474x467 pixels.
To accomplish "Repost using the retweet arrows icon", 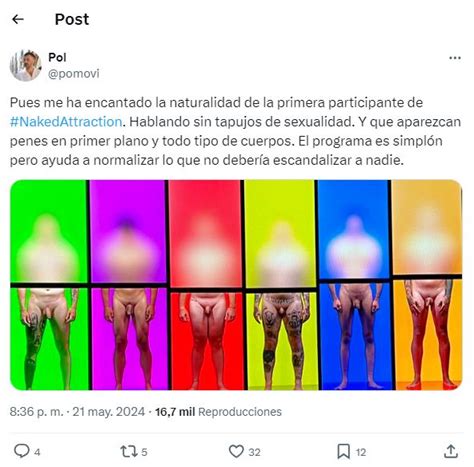I will [129, 452].
